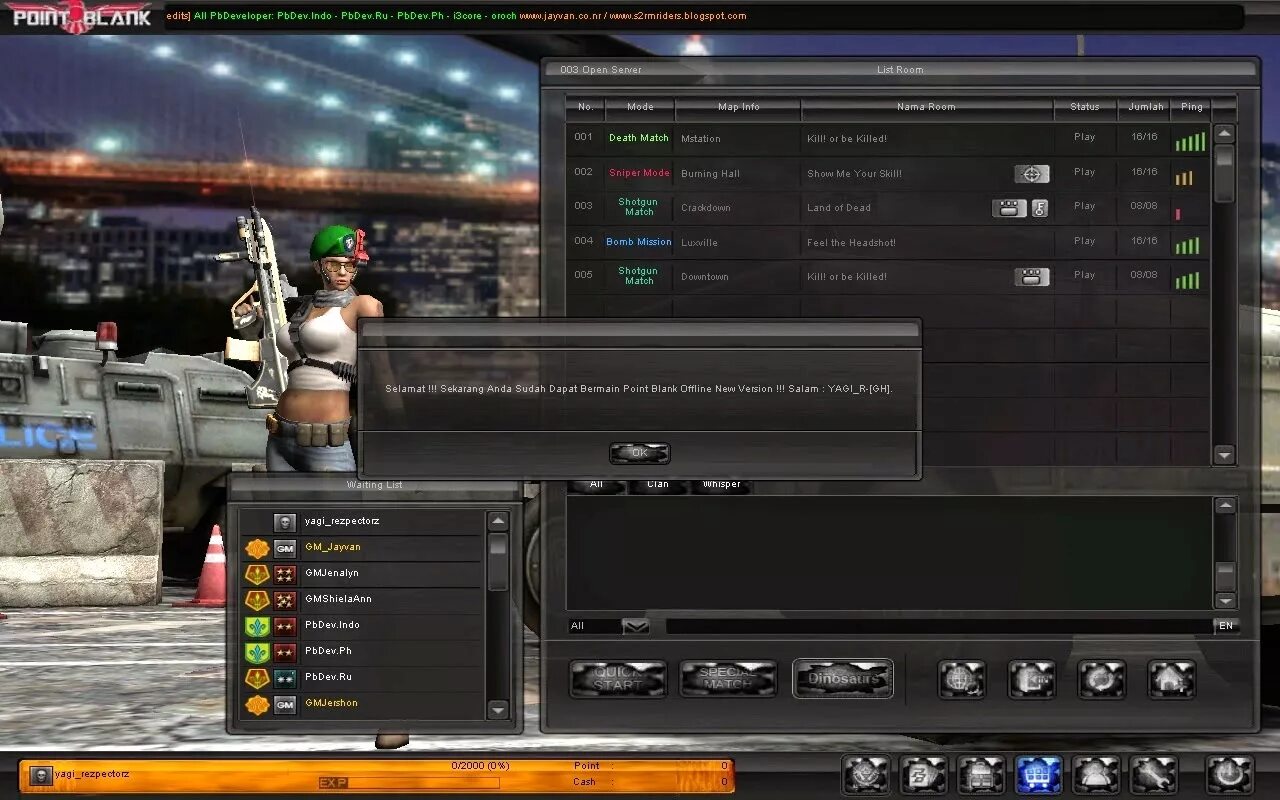This screenshot has width=1280, height=800.
Task: Click OK in the Selamat message dialog
Action: pyautogui.click(x=639, y=453)
